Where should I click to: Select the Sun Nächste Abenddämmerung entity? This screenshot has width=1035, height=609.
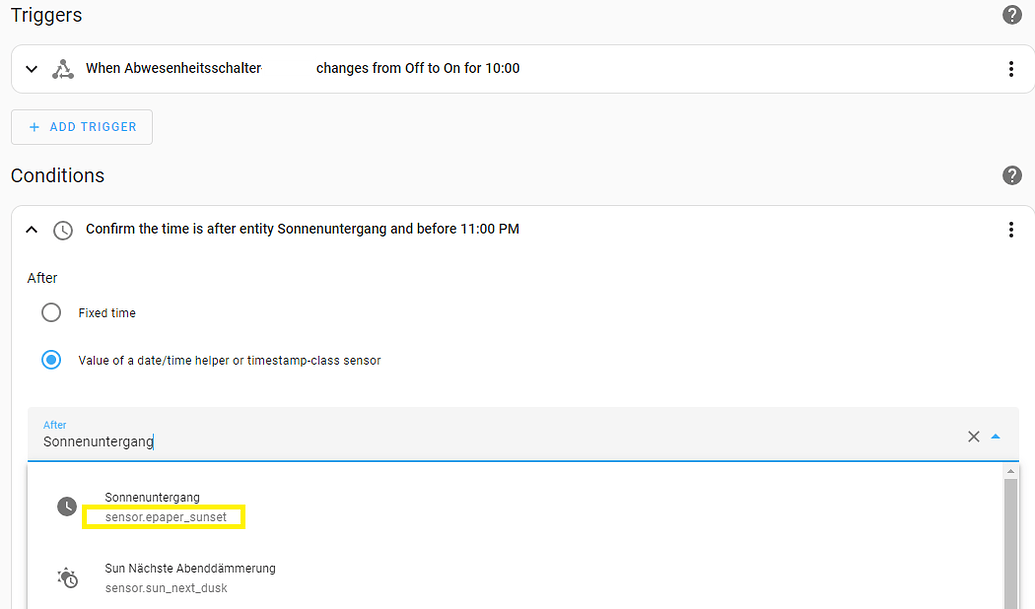pyautogui.click(x=190, y=568)
